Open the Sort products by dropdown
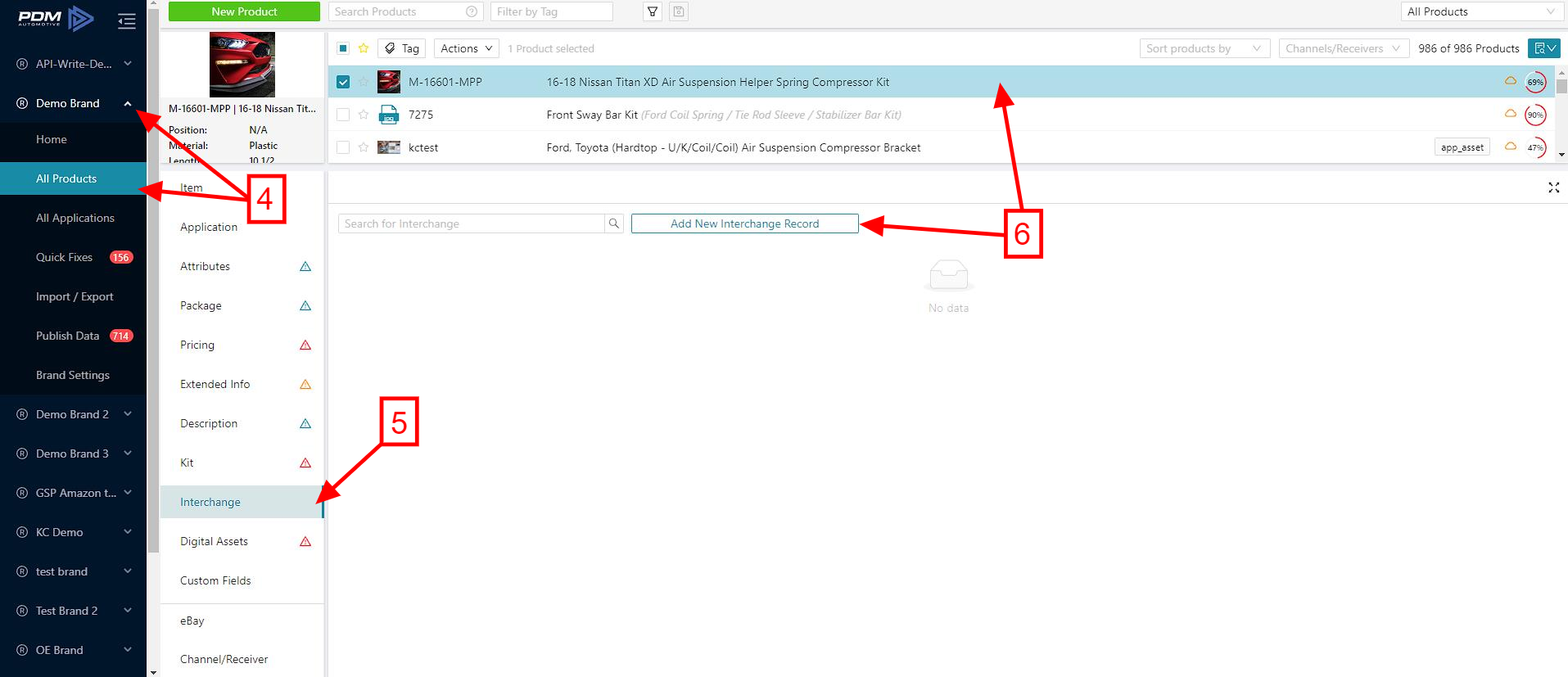 click(1204, 48)
